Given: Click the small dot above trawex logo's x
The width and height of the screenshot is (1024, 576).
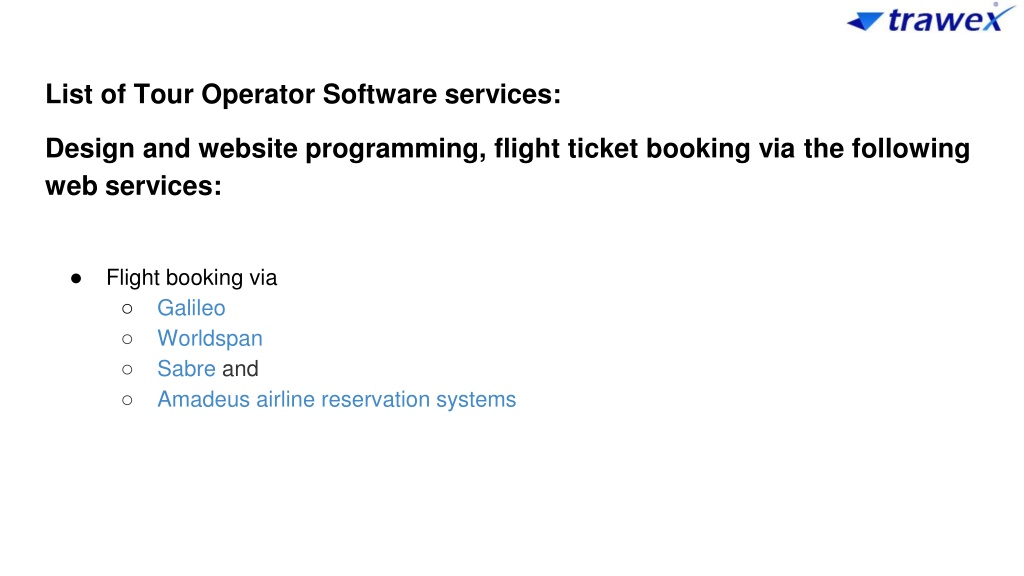Looking at the screenshot, I should (996, 5).
